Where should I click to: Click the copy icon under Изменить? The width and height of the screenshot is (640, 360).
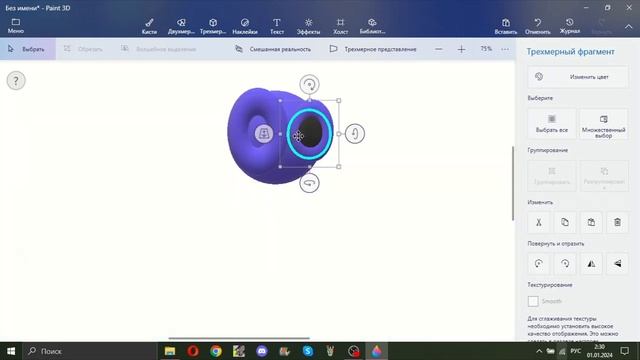[x=565, y=222]
